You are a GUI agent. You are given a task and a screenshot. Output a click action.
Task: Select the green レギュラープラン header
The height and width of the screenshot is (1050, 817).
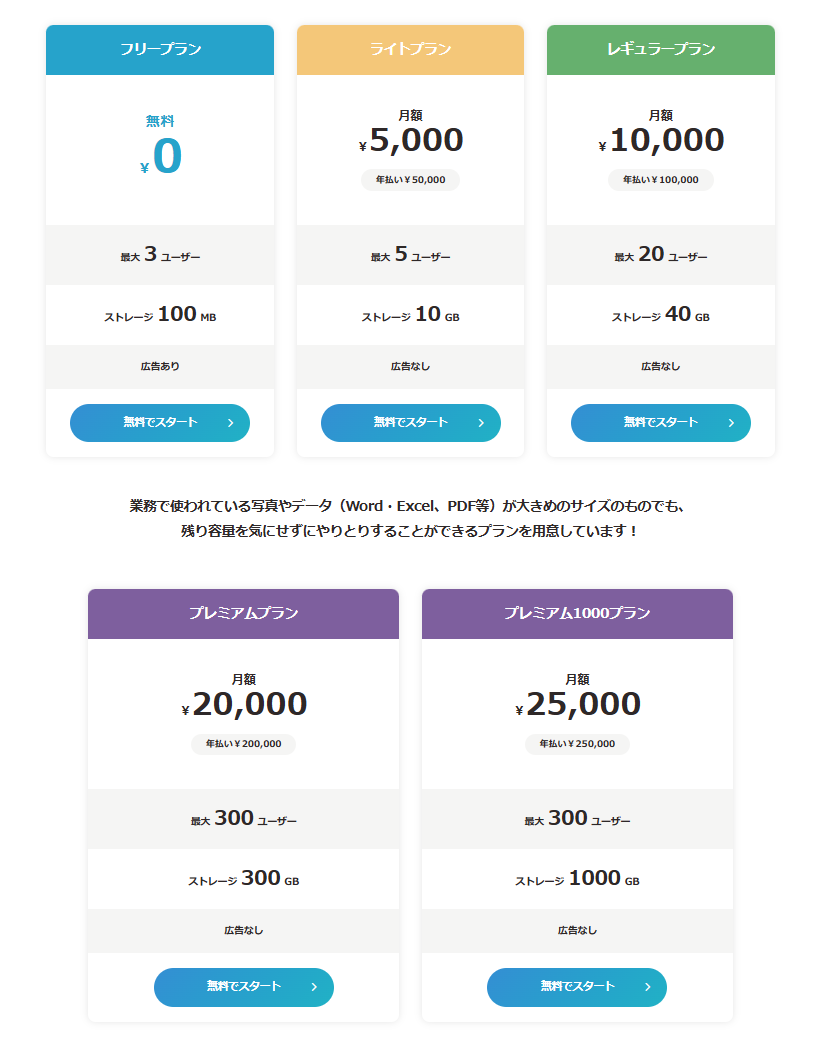pos(661,50)
